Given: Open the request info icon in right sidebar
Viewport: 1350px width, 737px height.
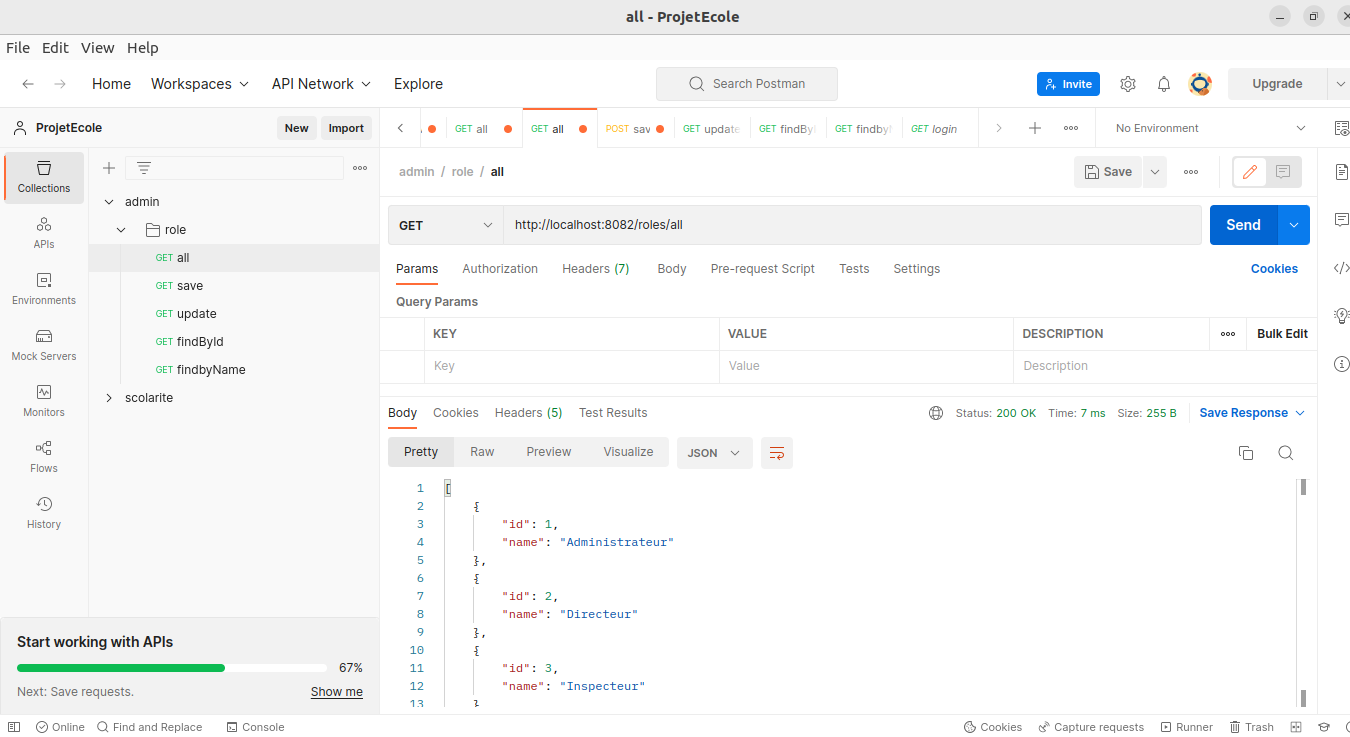Looking at the screenshot, I should click(1342, 364).
